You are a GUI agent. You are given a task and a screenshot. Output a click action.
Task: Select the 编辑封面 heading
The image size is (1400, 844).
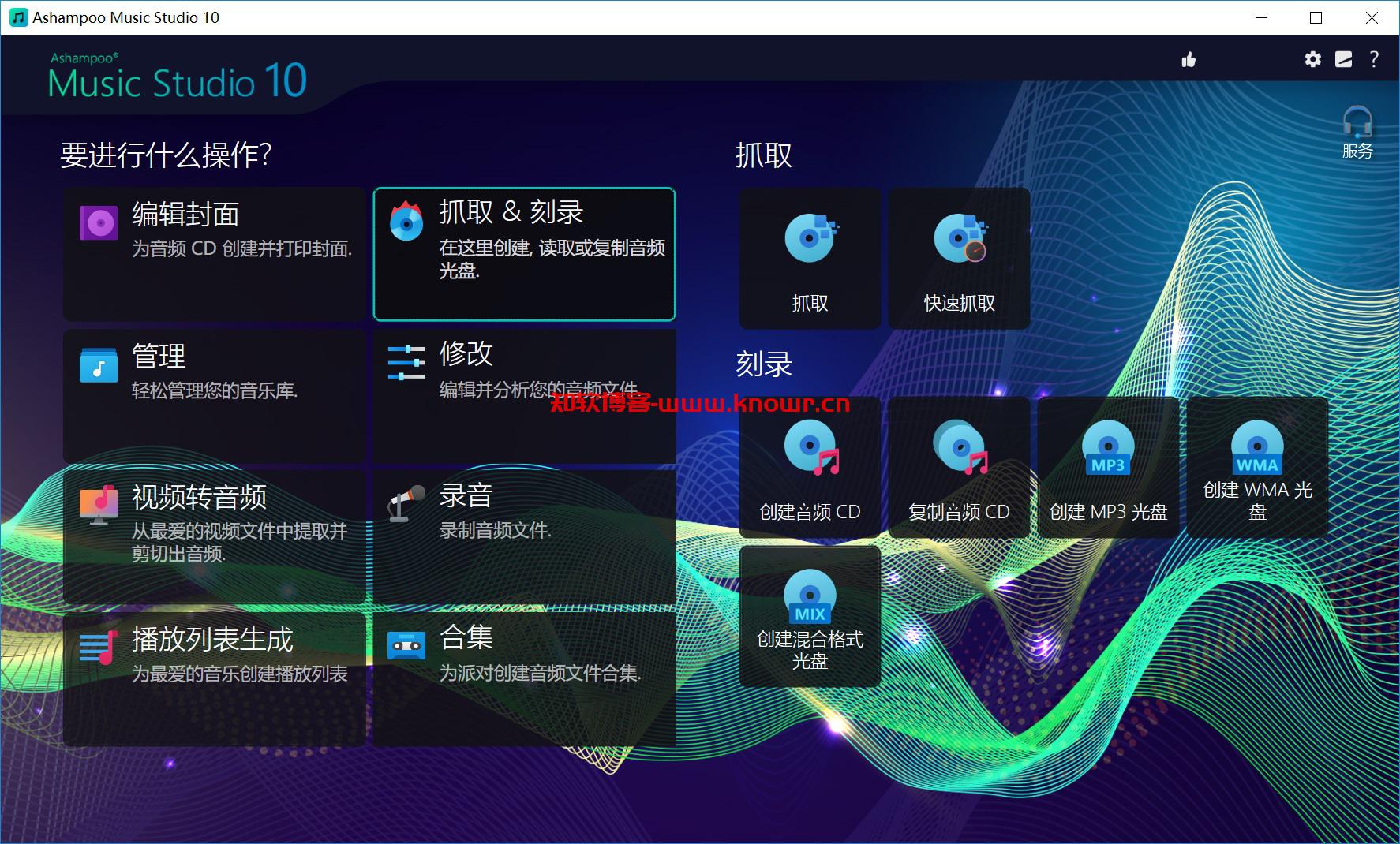185,214
